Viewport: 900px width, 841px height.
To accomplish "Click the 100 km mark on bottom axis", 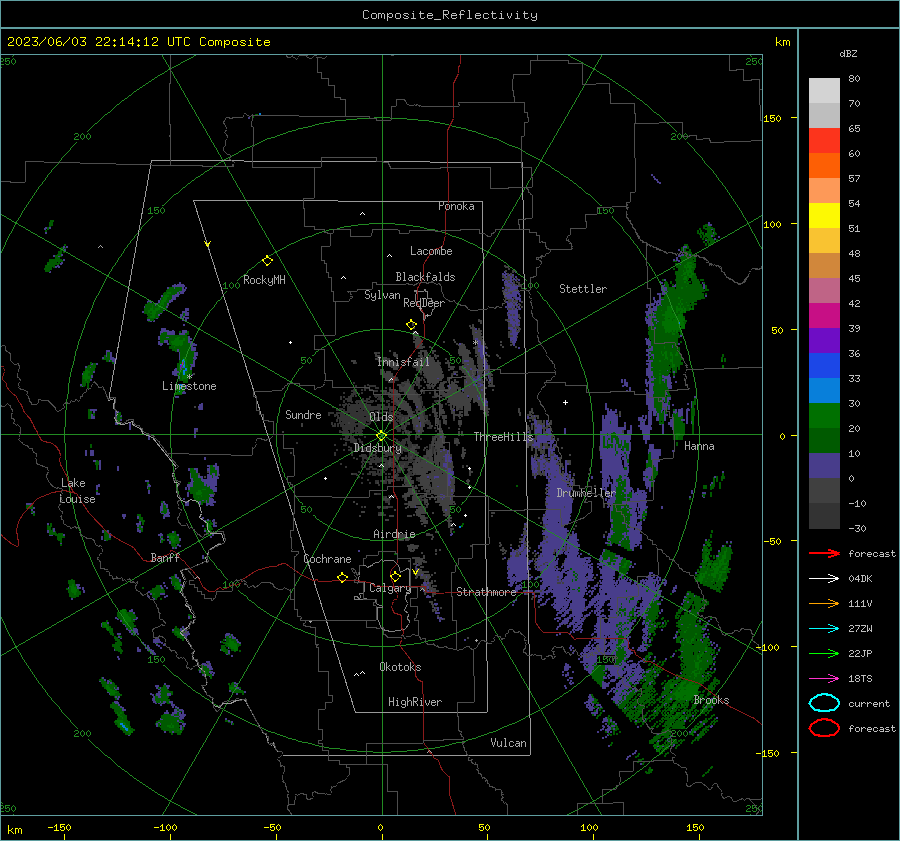I will 589,827.
